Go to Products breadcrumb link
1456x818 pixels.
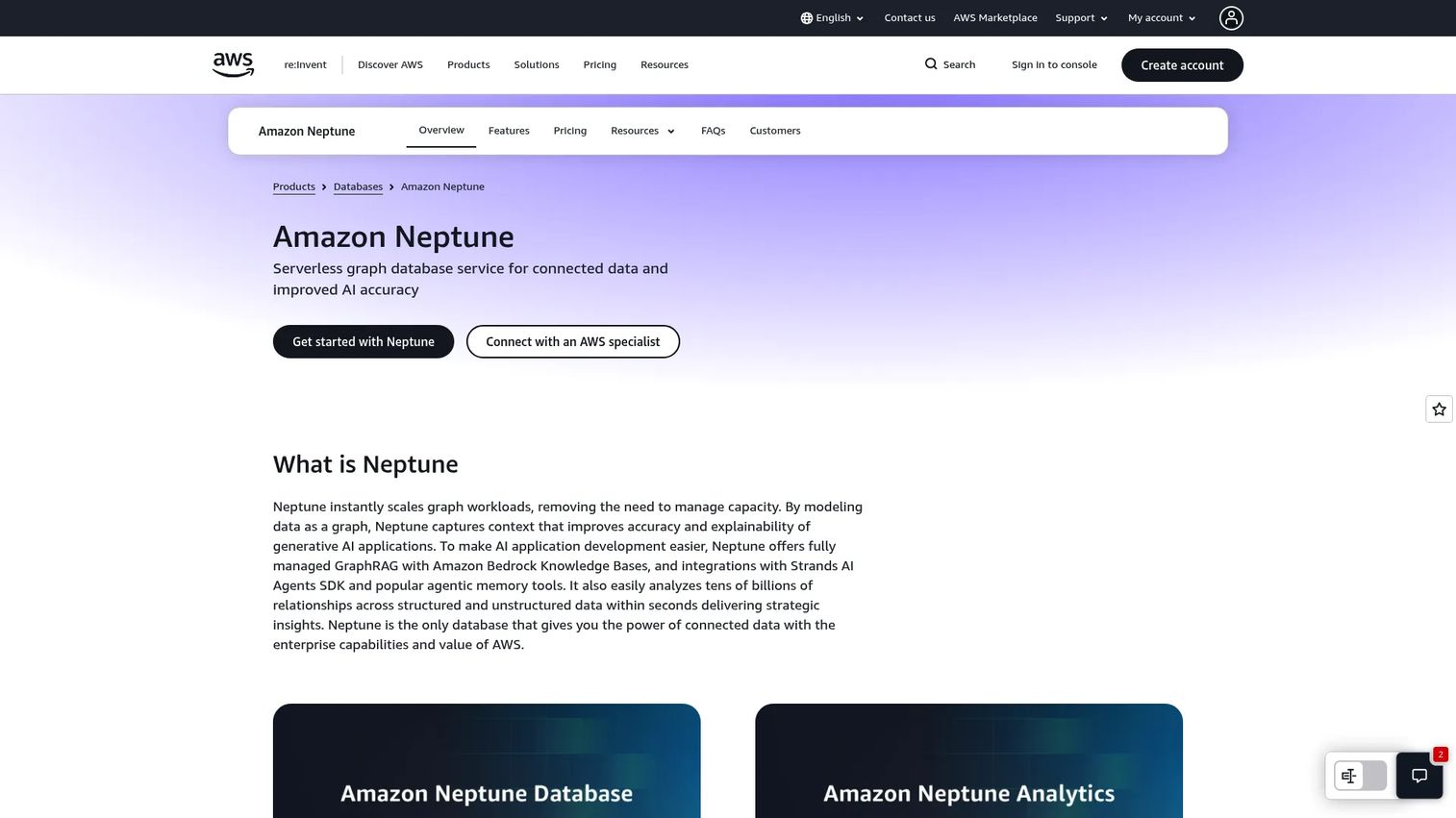click(x=294, y=186)
